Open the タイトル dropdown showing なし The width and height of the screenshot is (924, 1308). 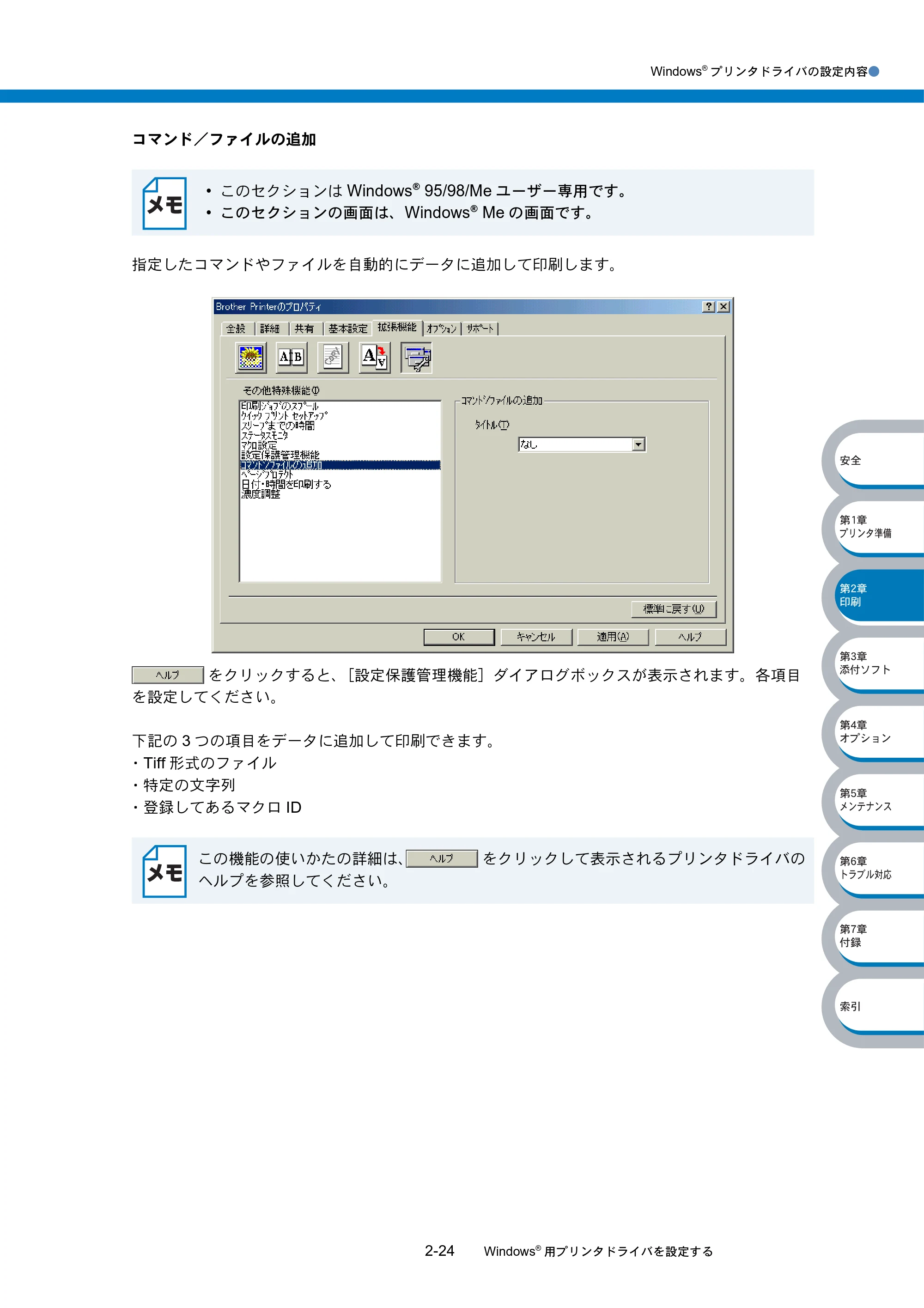(x=582, y=444)
